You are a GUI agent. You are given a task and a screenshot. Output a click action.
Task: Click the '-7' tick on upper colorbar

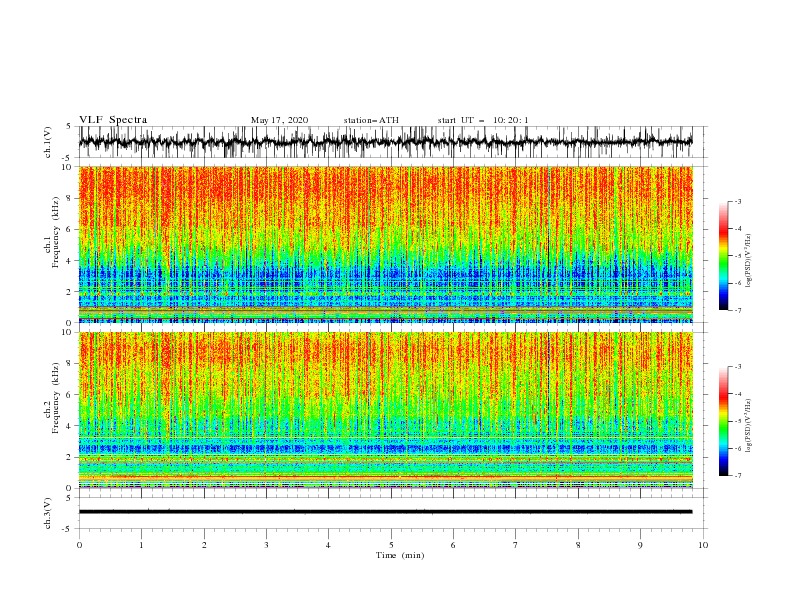tap(737, 310)
